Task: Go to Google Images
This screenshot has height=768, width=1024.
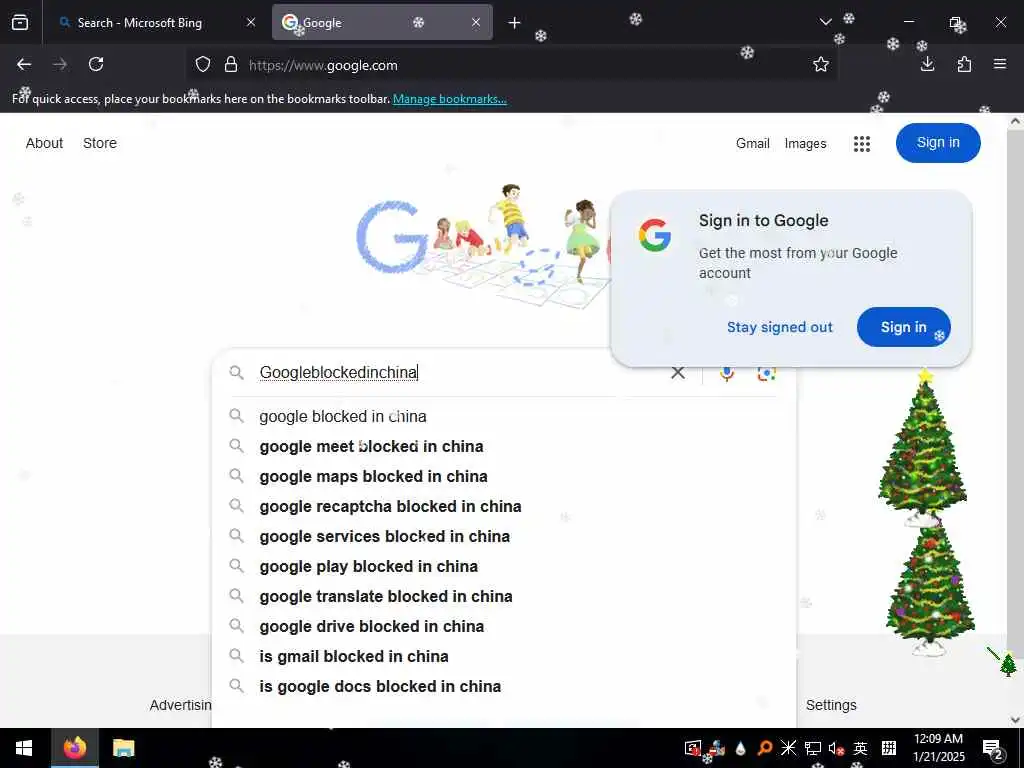Action: (x=805, y=144)
